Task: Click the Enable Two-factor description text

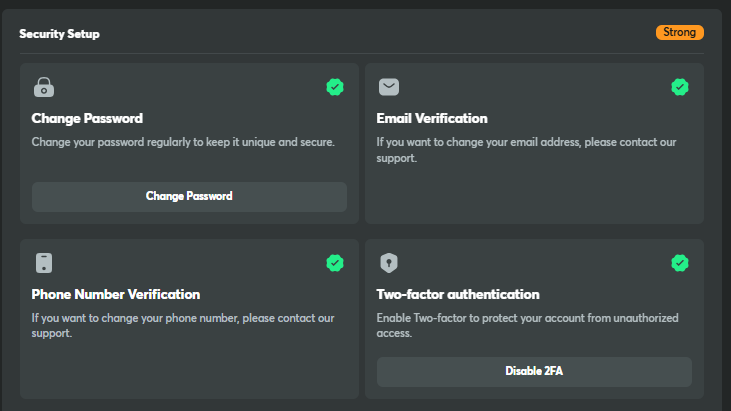Action: tap(527, 325)
